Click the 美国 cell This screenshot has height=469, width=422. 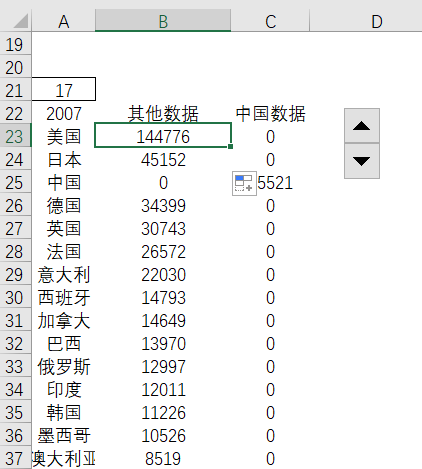click(63, 136)
